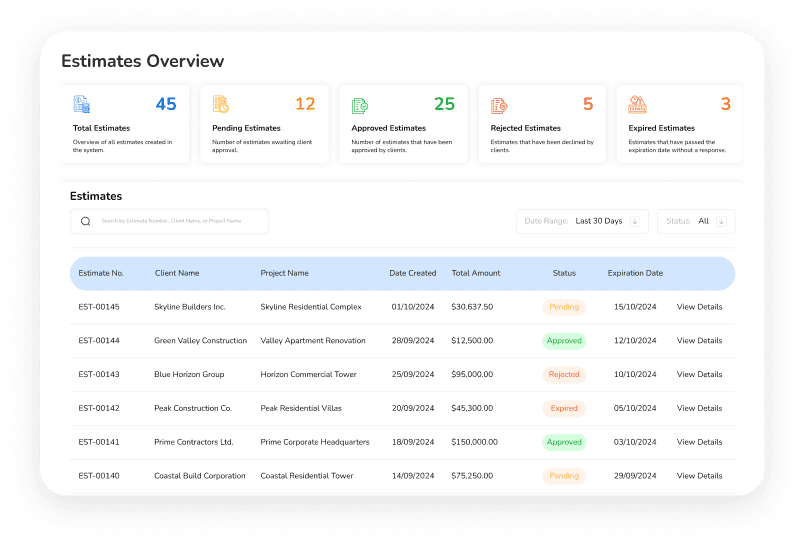Click the Estimates Overview page heading
Viewport: 805px width, 545px height.
[x=143, y=61]
